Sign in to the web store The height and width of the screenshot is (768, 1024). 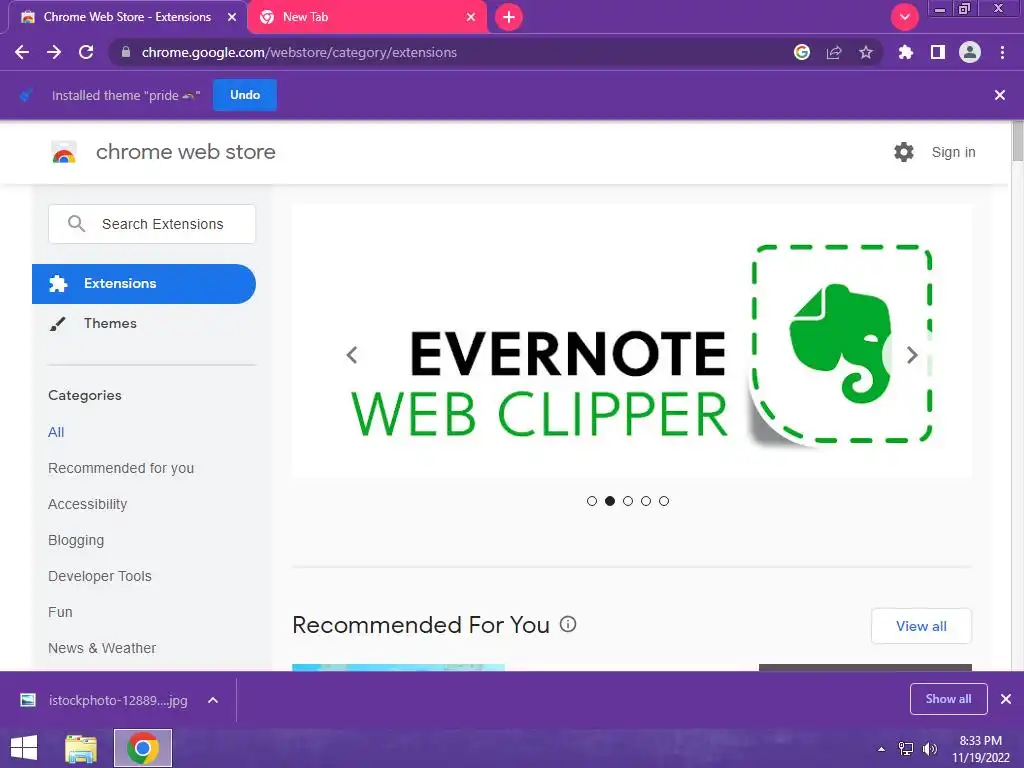click(x=953, y=152)
